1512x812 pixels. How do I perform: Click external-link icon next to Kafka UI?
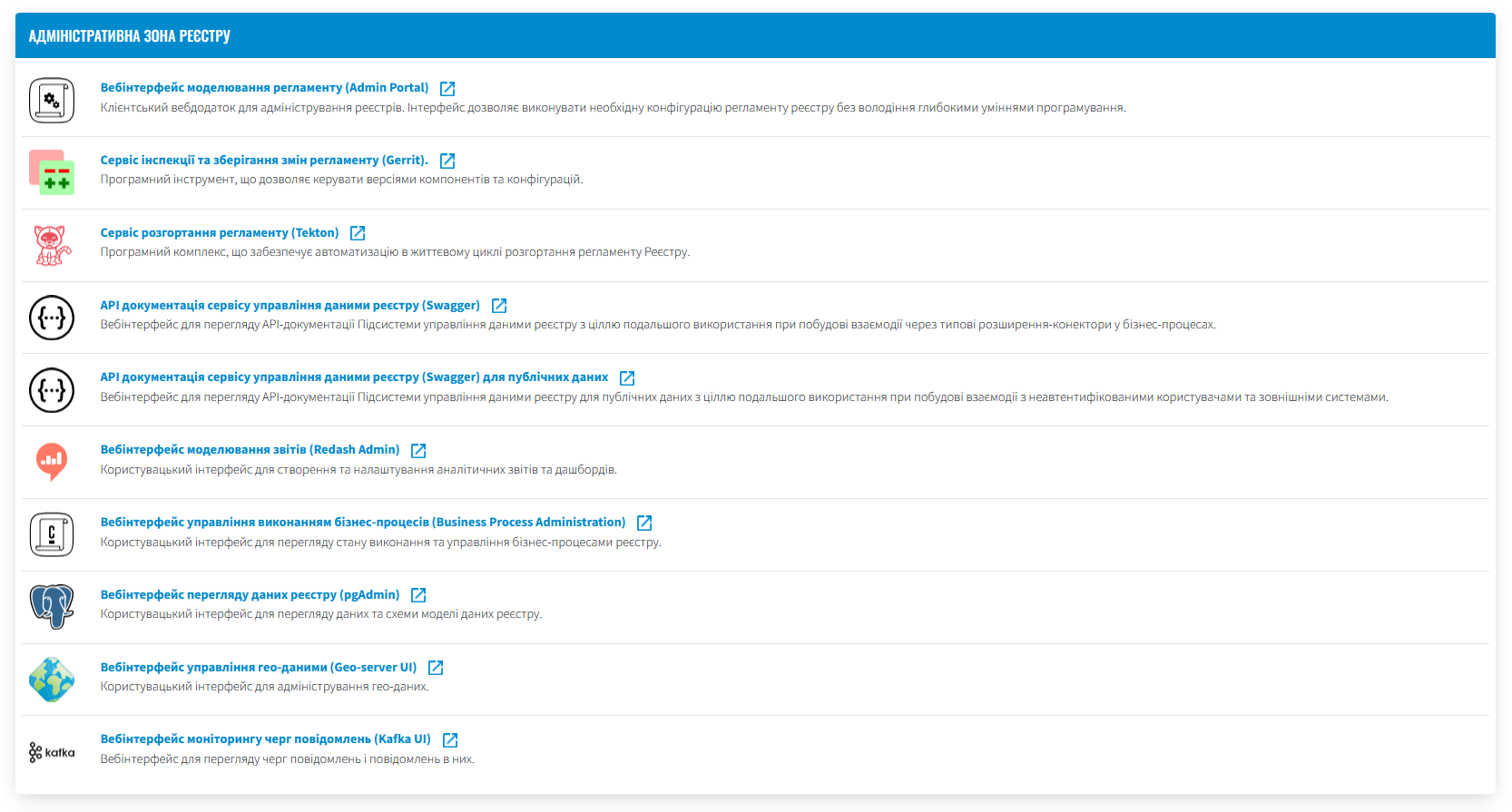450,740
